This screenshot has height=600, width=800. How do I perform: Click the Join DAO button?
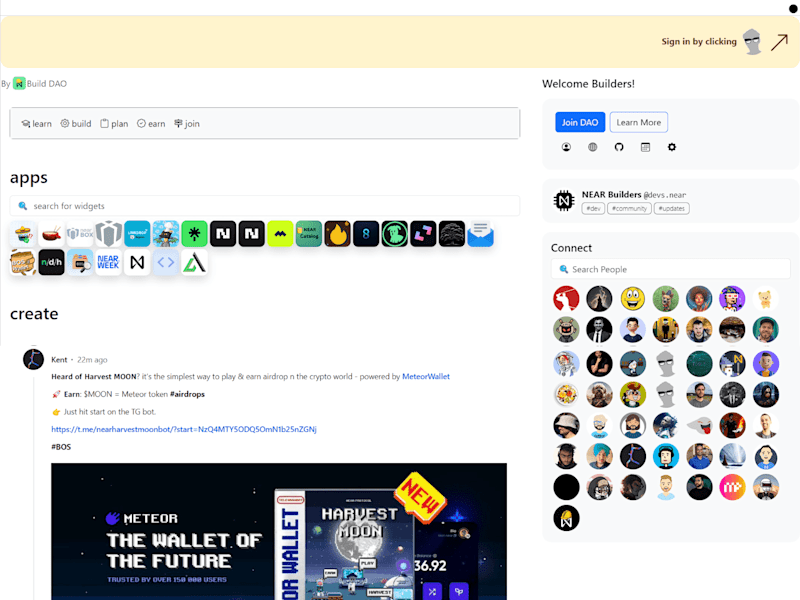[x=580, y=122]
